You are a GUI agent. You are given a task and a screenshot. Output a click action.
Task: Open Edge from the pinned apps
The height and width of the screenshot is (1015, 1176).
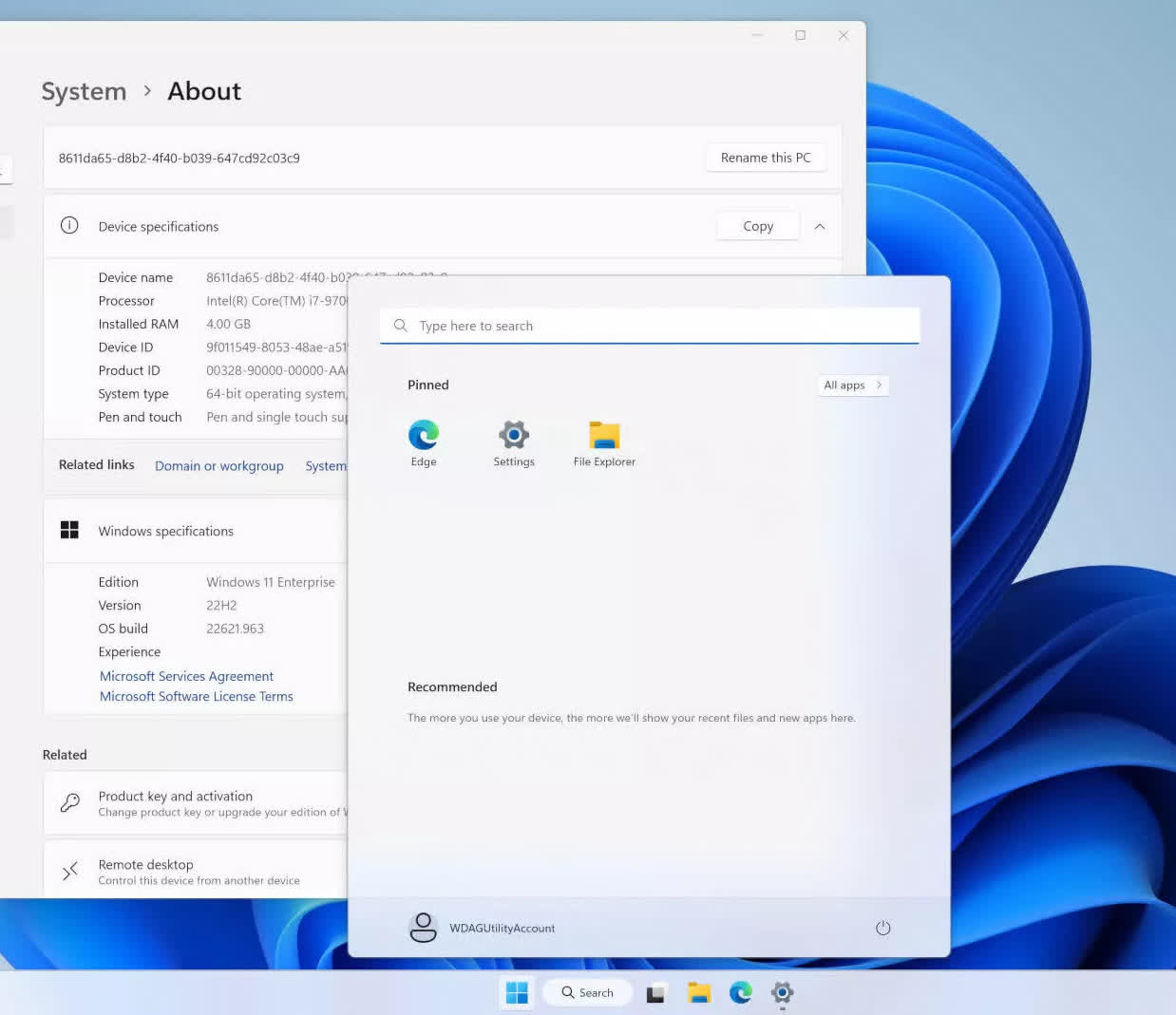(424, 442)
